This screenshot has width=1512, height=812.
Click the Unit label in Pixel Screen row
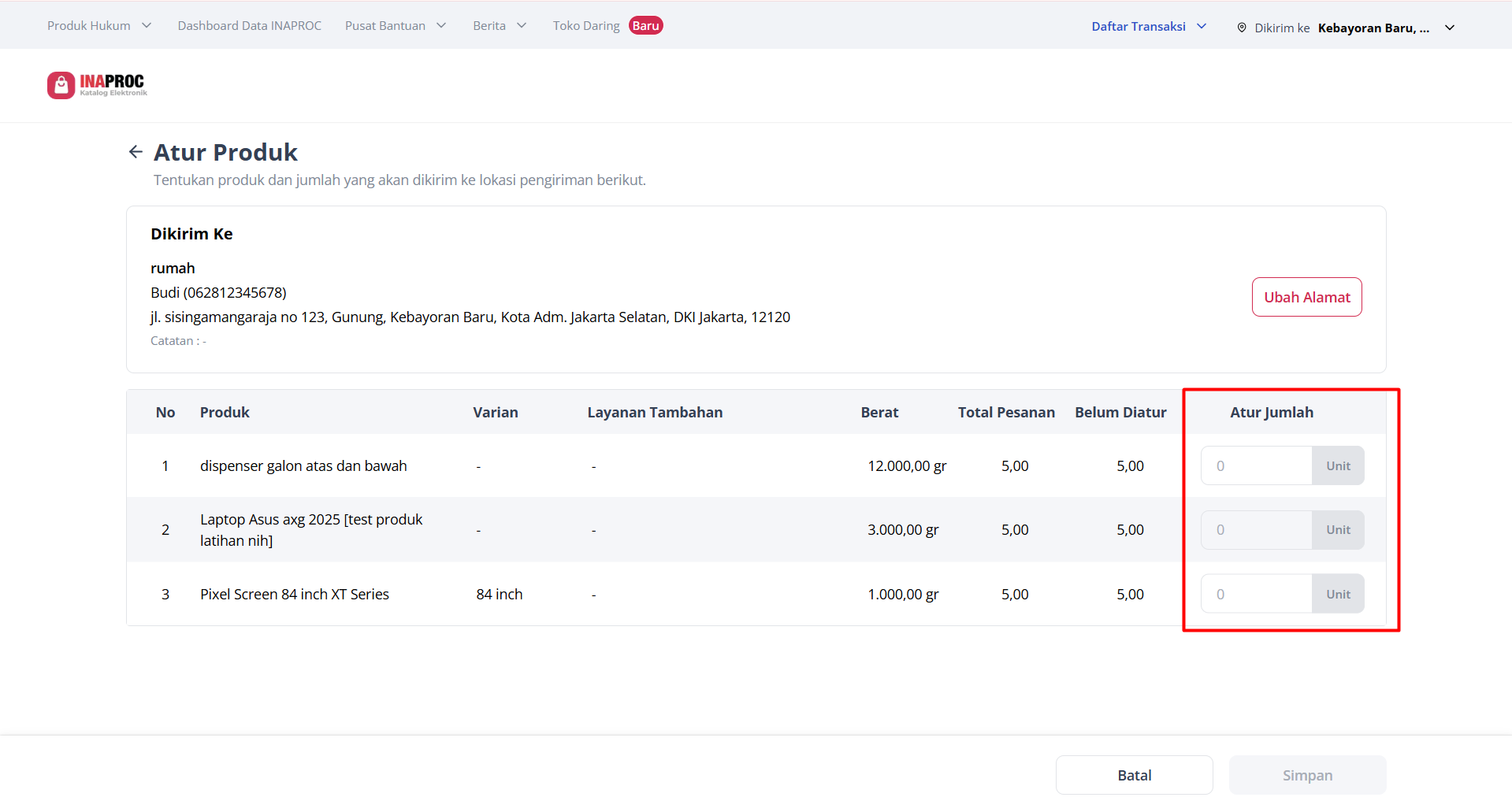tap(1338, 594)
